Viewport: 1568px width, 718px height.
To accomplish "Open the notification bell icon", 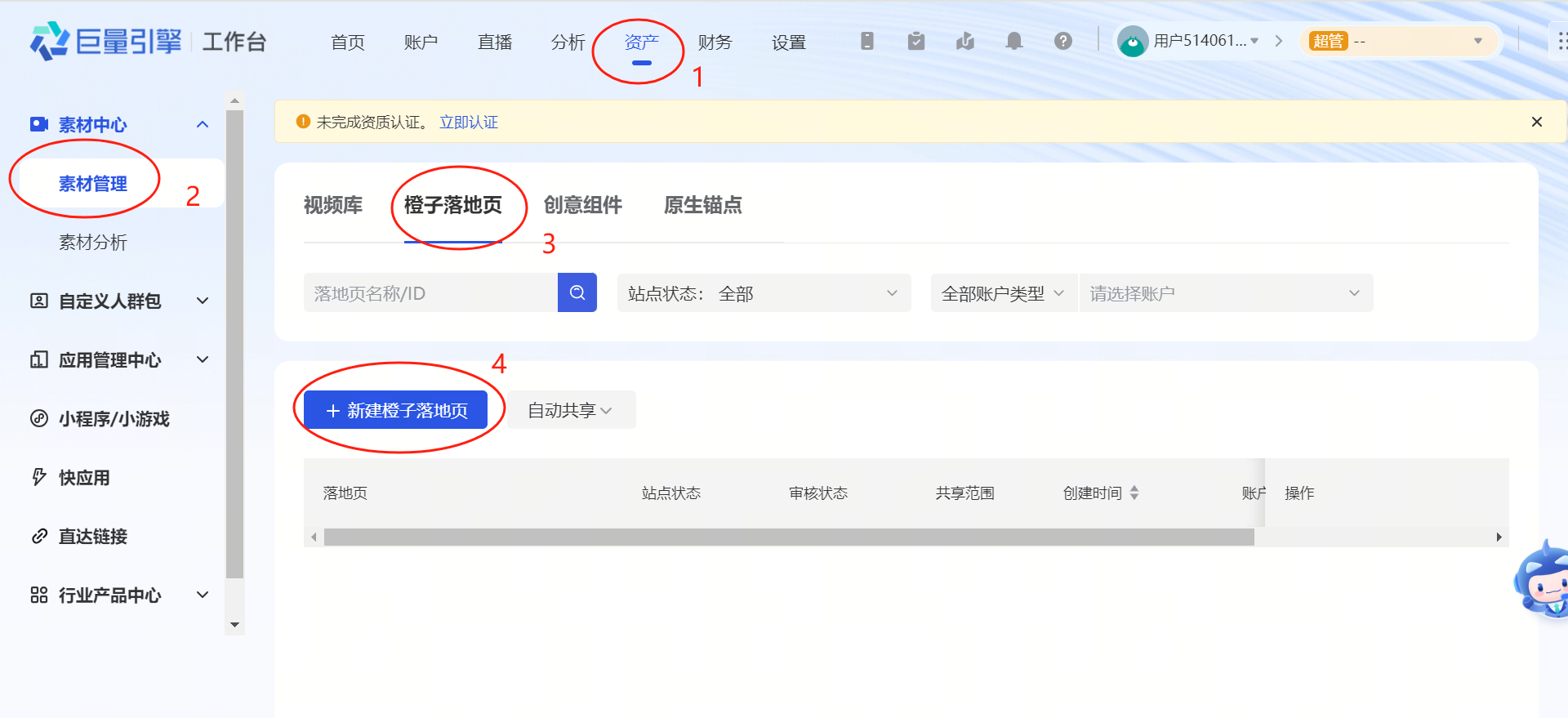I will tap(1013, 41).
